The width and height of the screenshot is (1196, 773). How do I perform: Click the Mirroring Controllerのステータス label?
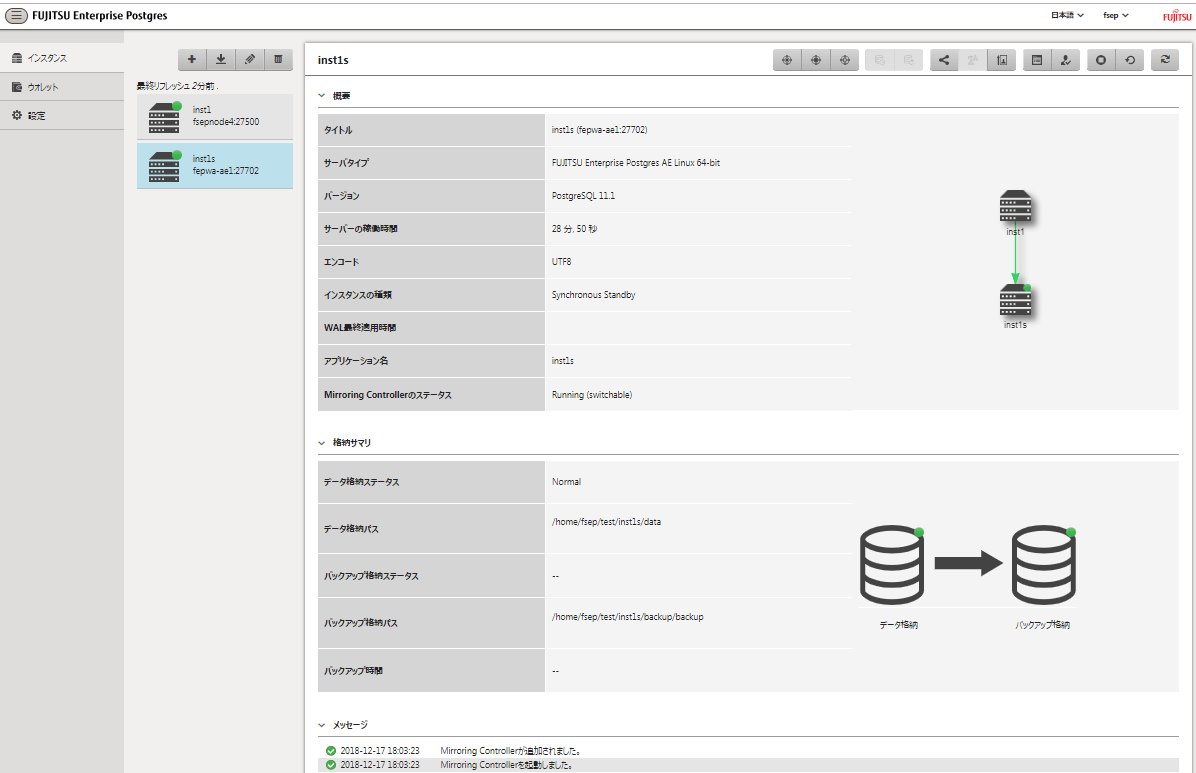click(387, 395)
